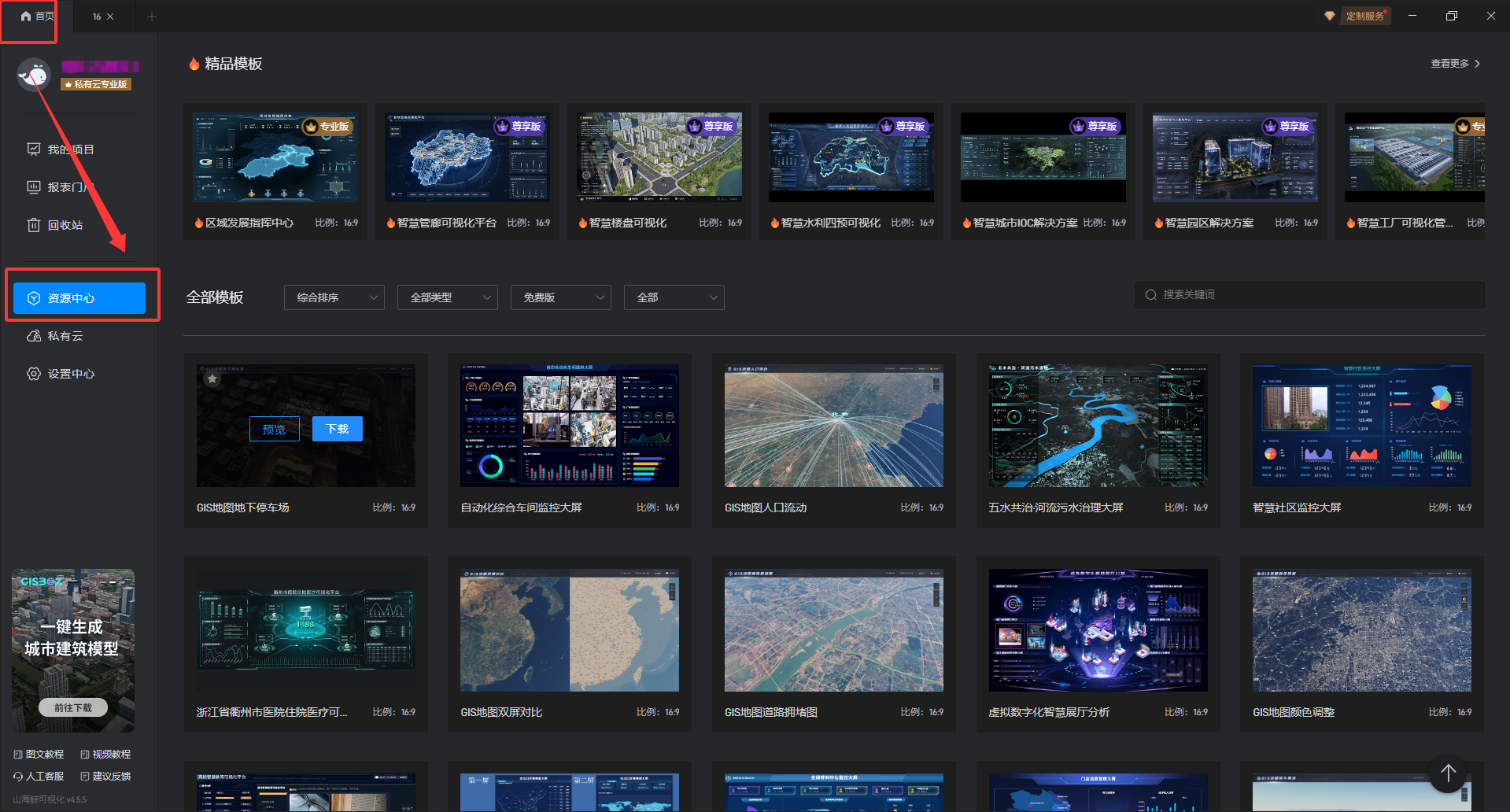Viewport: 1510px width, 812px height.
Task: Open 人工客服 link
Action: pyautogui.click(x=39, y=776)
